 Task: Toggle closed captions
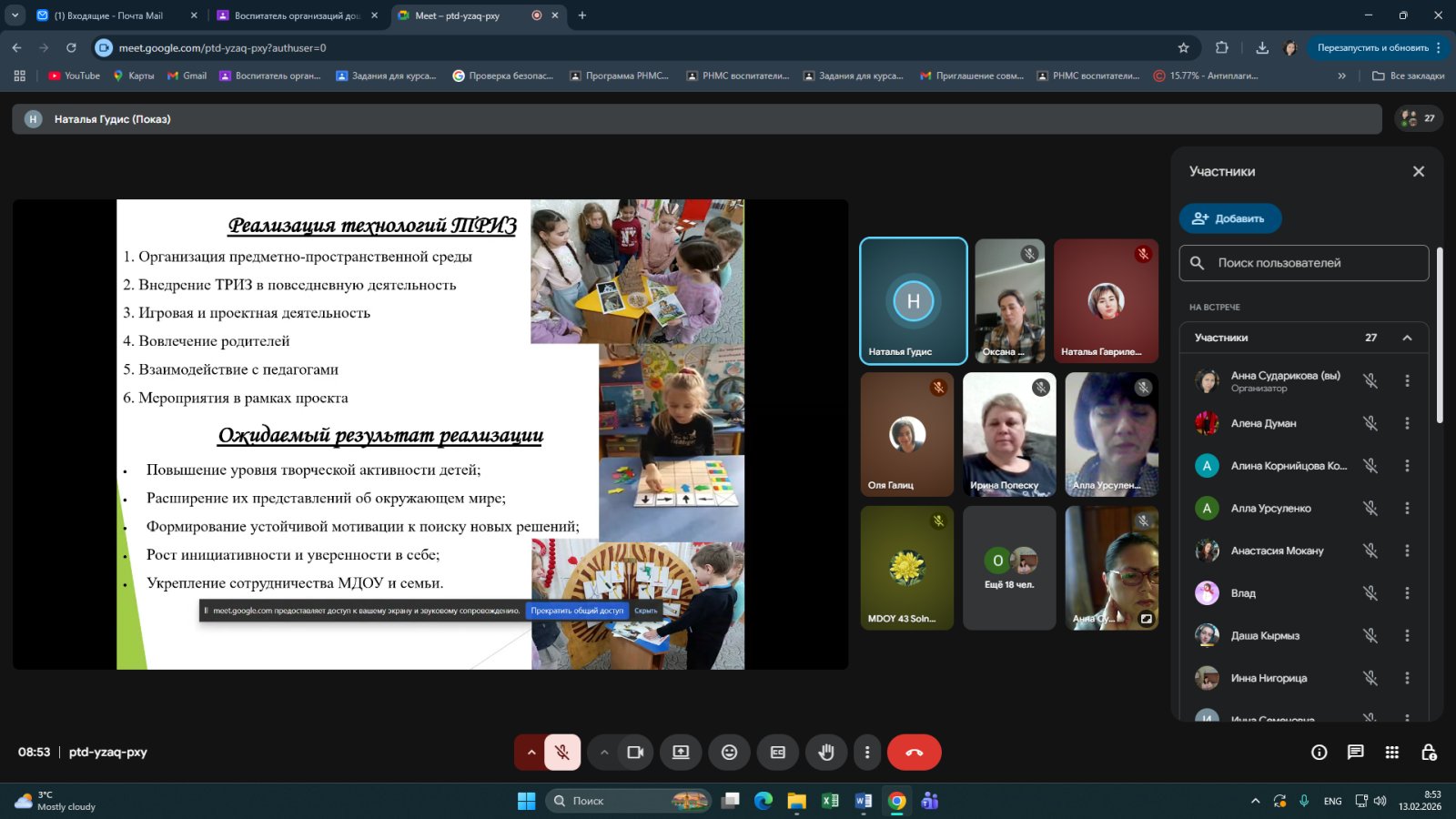coord(778,753)
